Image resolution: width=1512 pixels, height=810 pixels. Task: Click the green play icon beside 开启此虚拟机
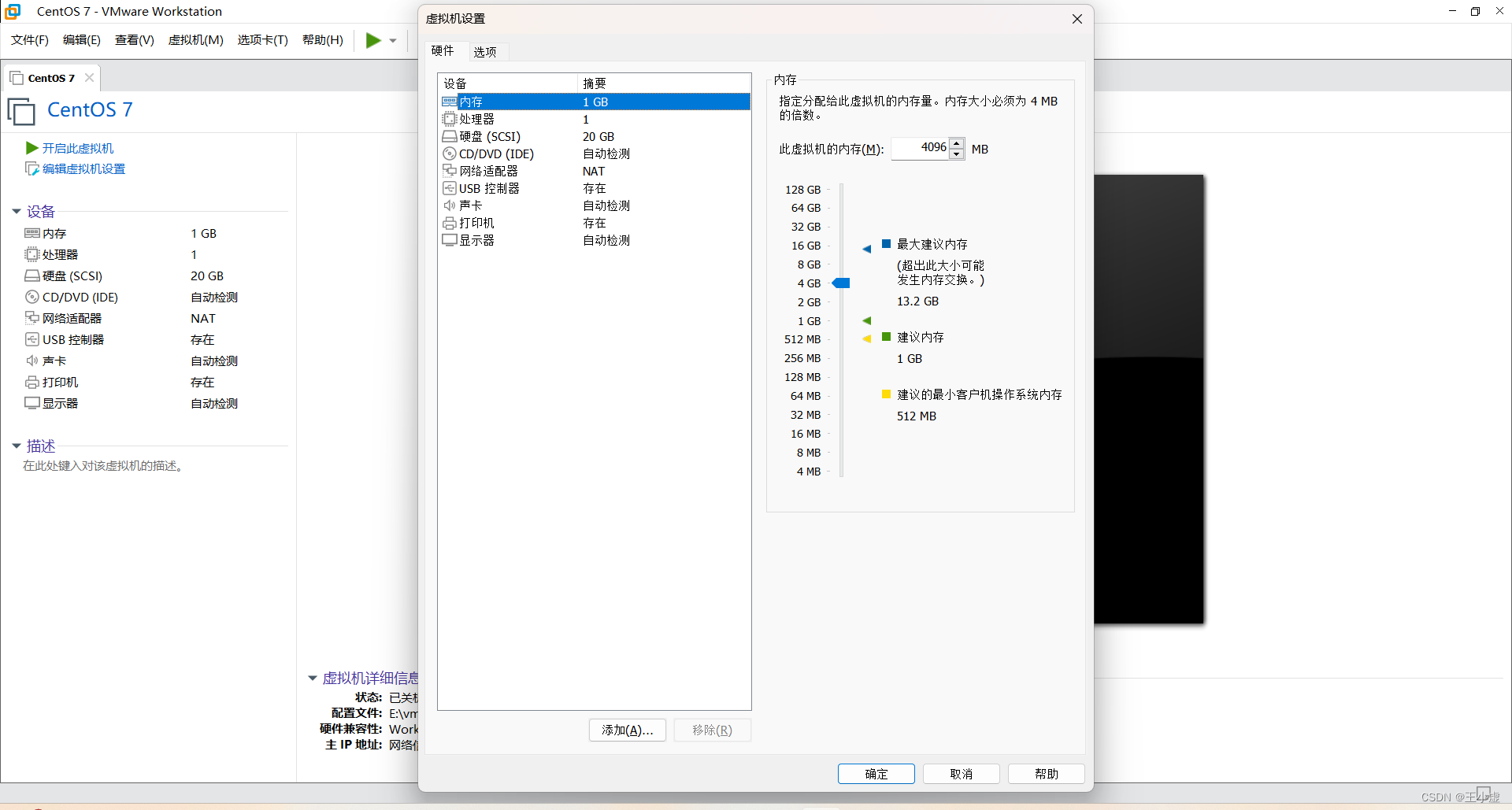(32, 148)
